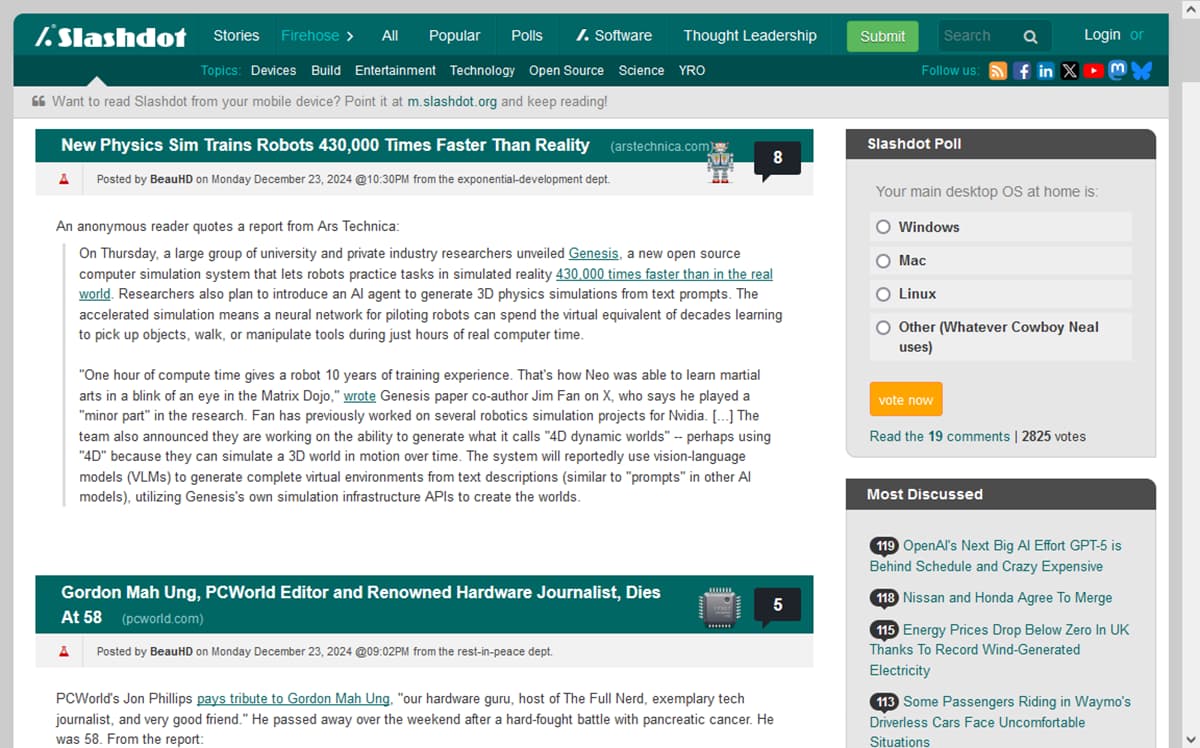The width and height of the screenshot is (1200, 748).
Task: Open Slashdot's Mastodon icon
Action: tap(1118, 70)
